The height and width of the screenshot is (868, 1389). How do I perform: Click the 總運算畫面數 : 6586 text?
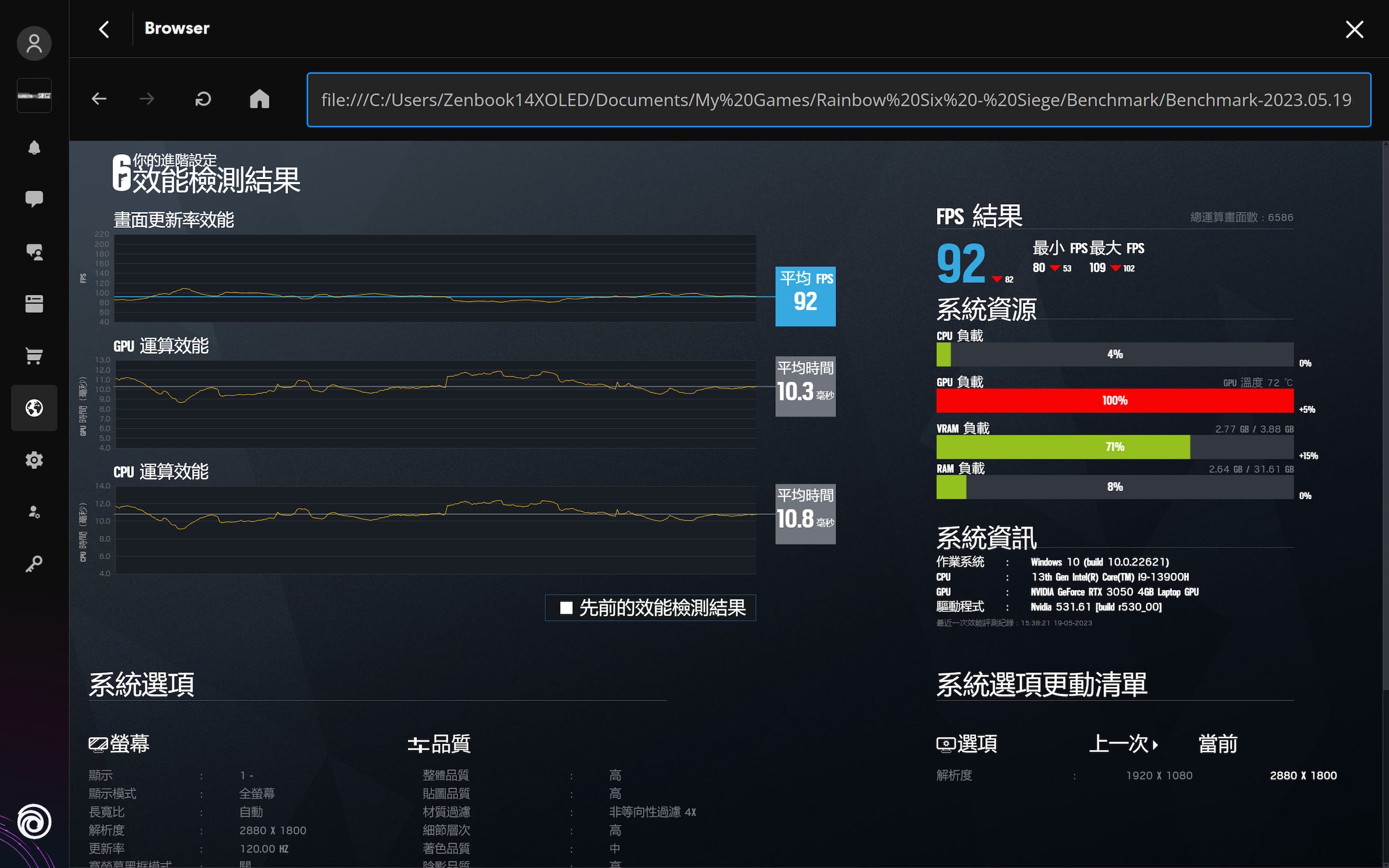(1241, 218)
